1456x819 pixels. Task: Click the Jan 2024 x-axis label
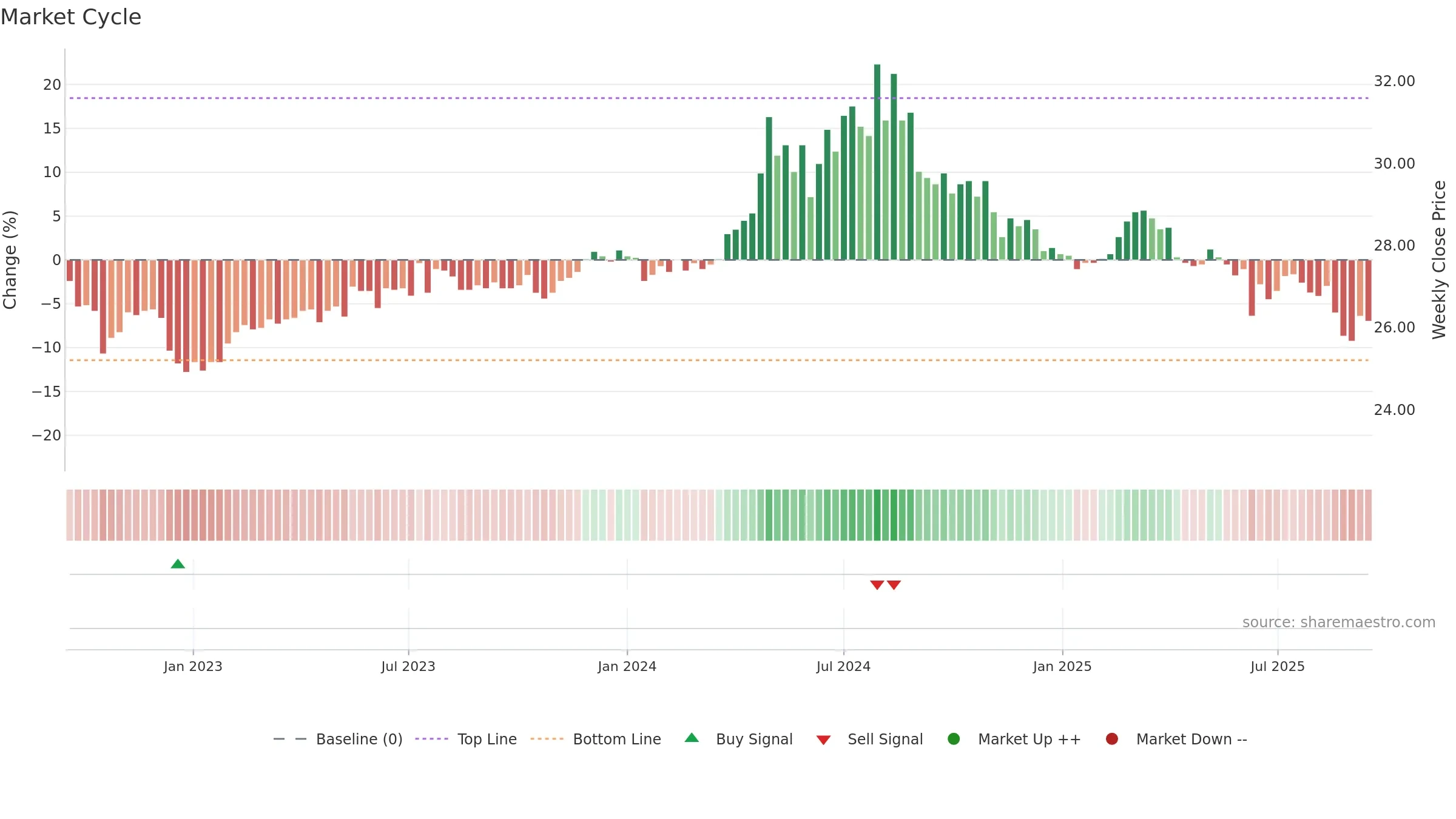pyautogui.click(x=627, y=667)
